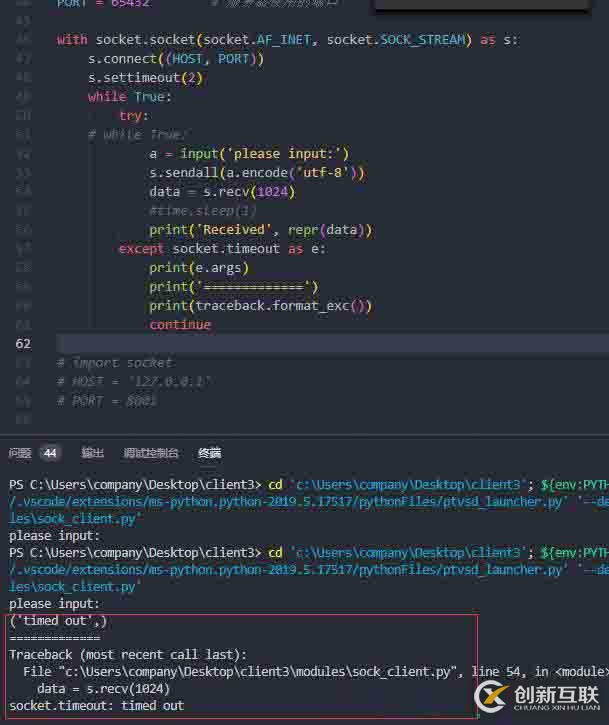Click the 'Traceback (most recent call last):' line
609x725 pixels.
coord(128,655)
